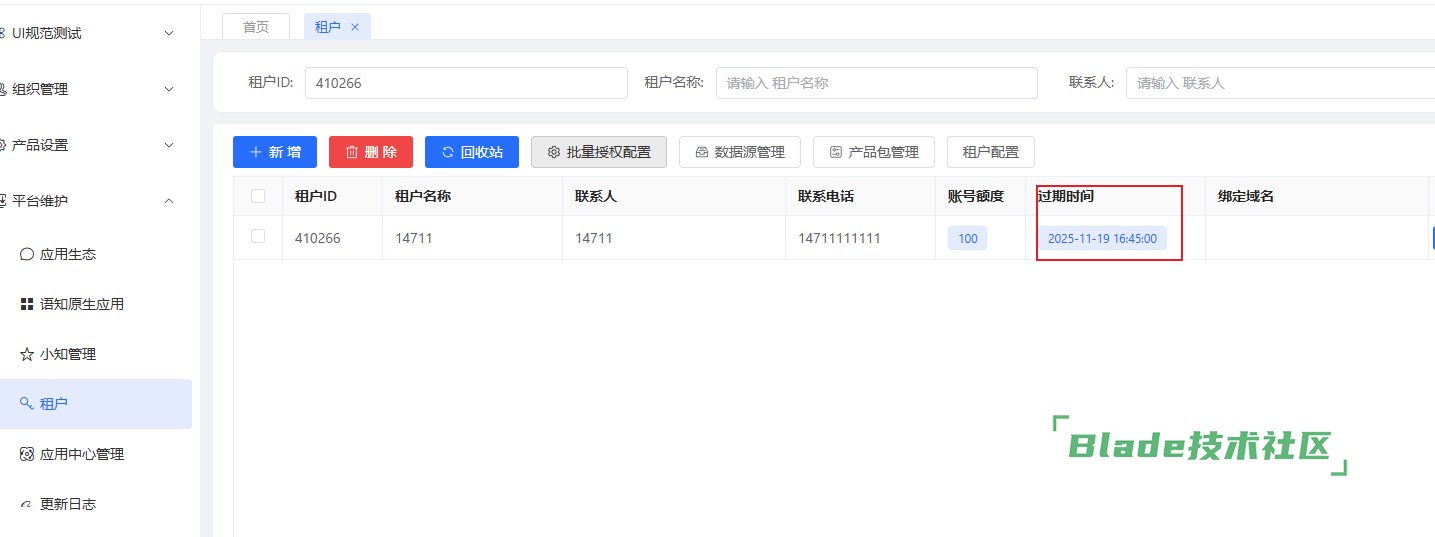
Task: Expand the UI规范测试 sidebar menu
Action: coord(169,33)
